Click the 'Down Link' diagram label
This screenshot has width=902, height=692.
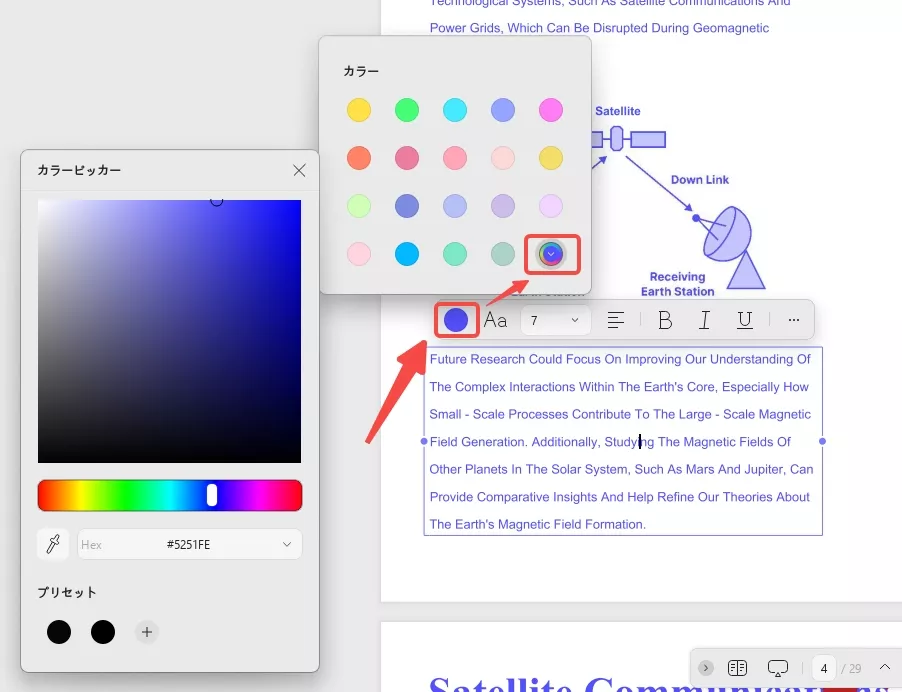(x=700, y=179)
